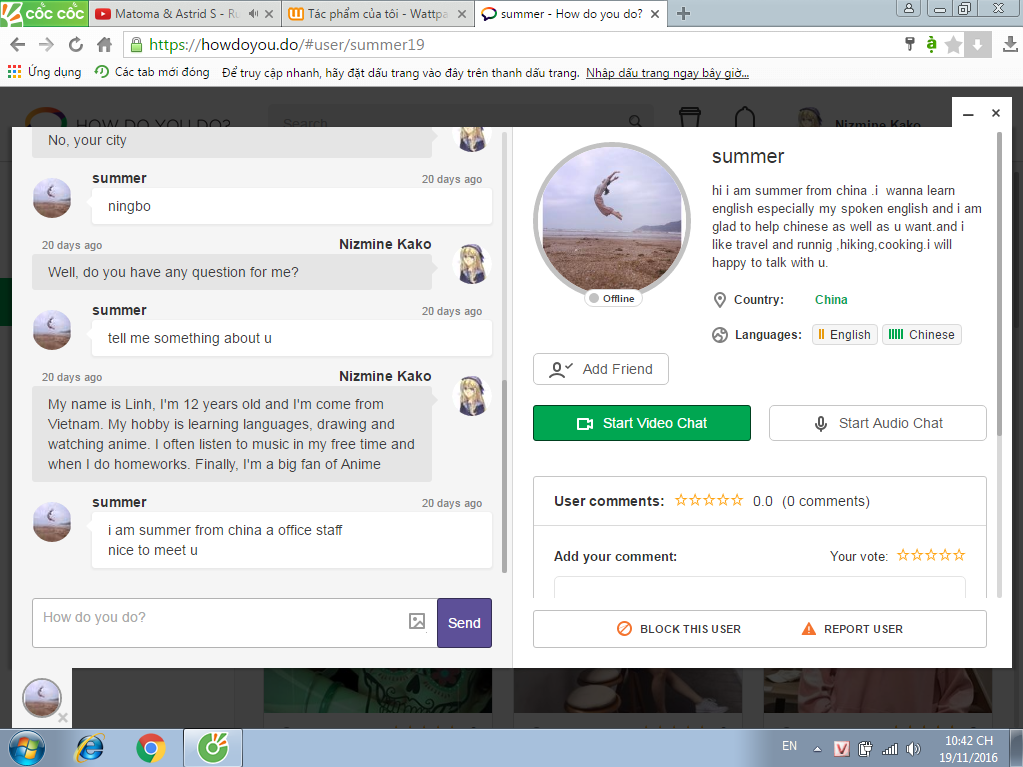The width and height of the screenshot is (1023, 767).
Task: Bookmark this page with star icon
Action: (953, 45)
